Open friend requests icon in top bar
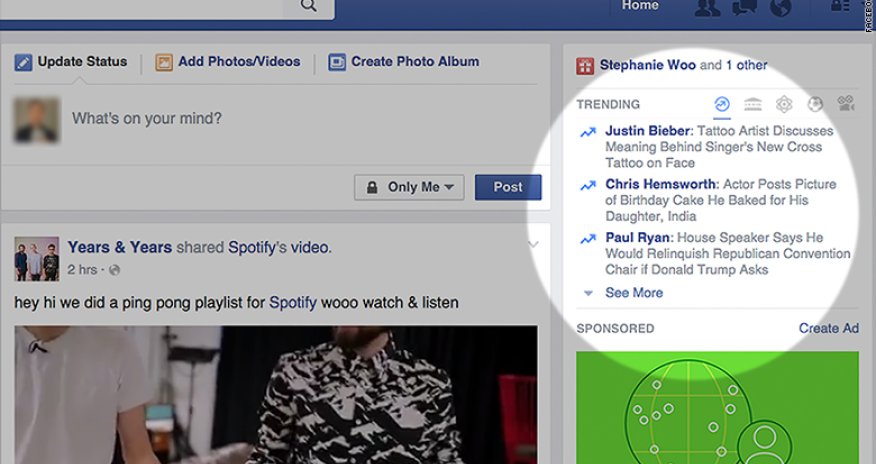Viewport: 876px width, 464px height. pyautogui.click(x=708, y=7)
